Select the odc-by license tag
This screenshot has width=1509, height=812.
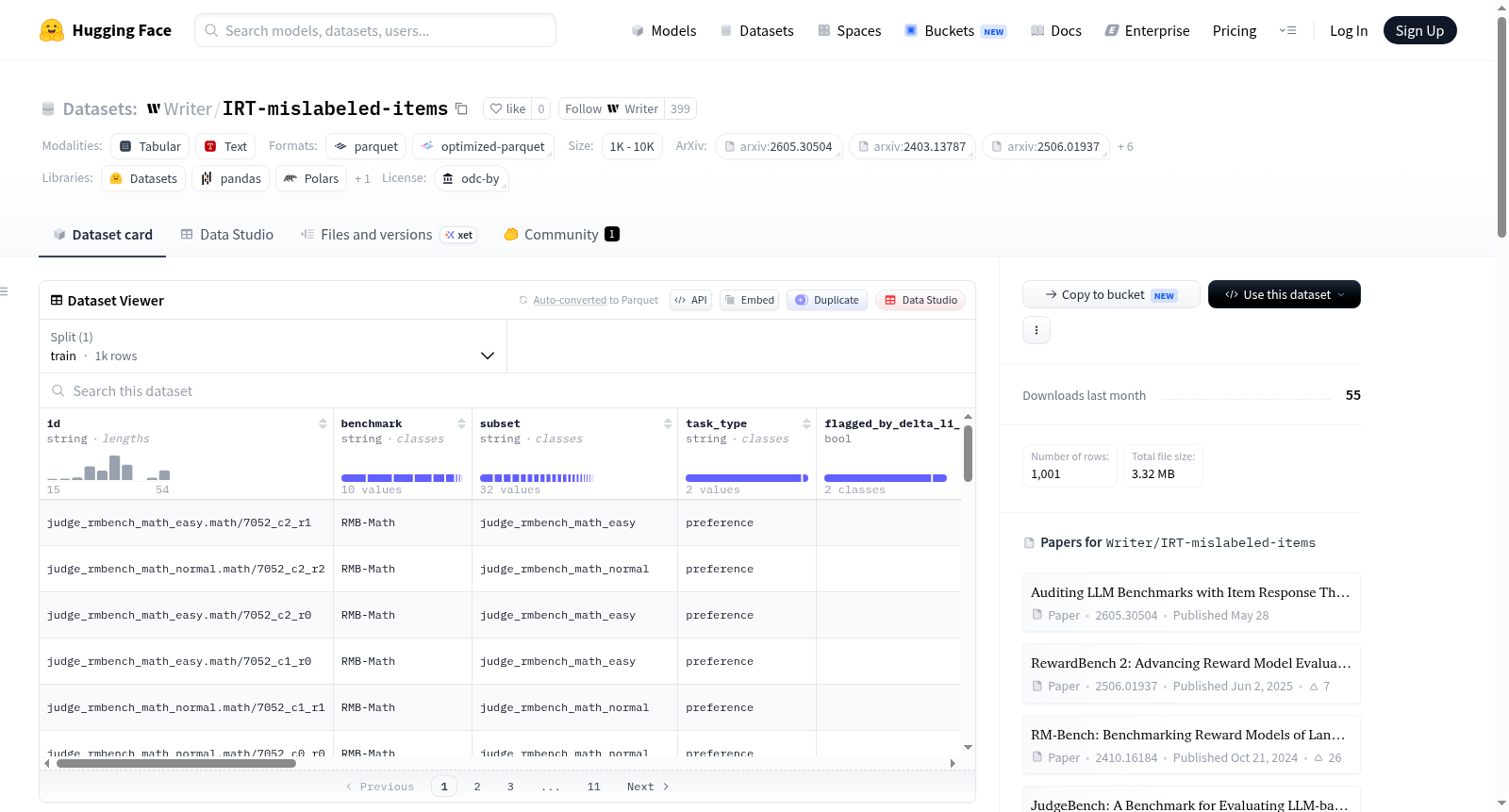click(x=472, y=179)
